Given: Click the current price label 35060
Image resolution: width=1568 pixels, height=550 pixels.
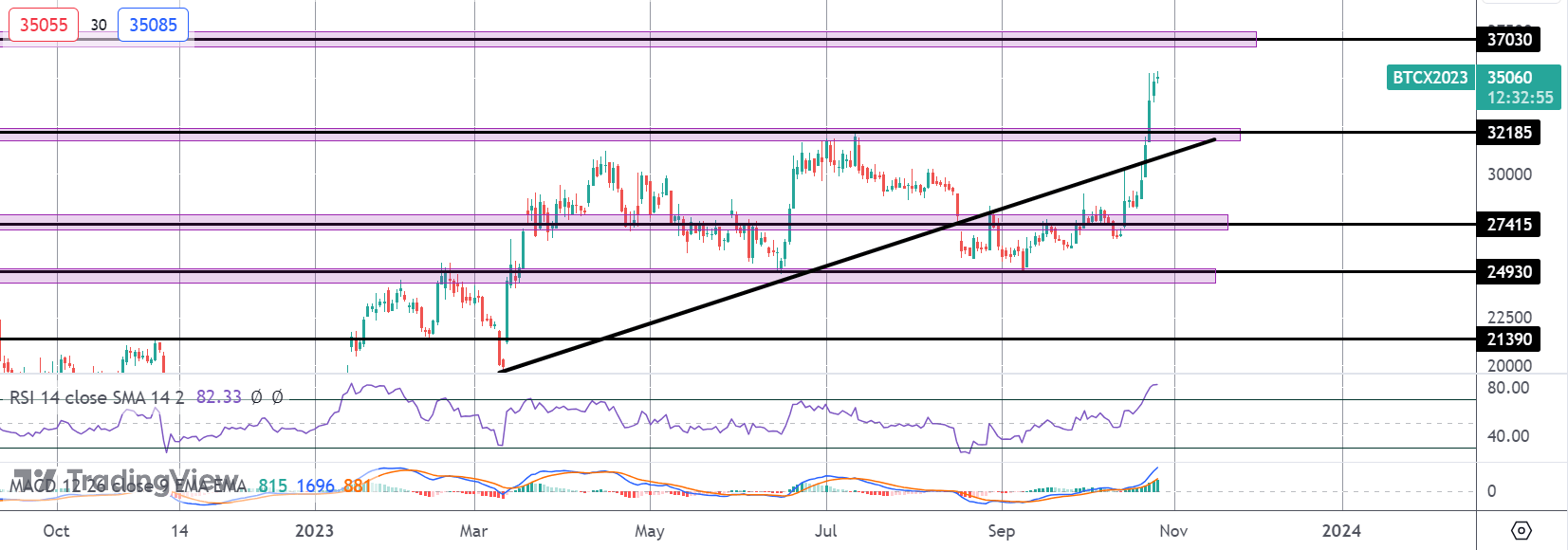Looking at the screenshot, I should (1509, 78).
